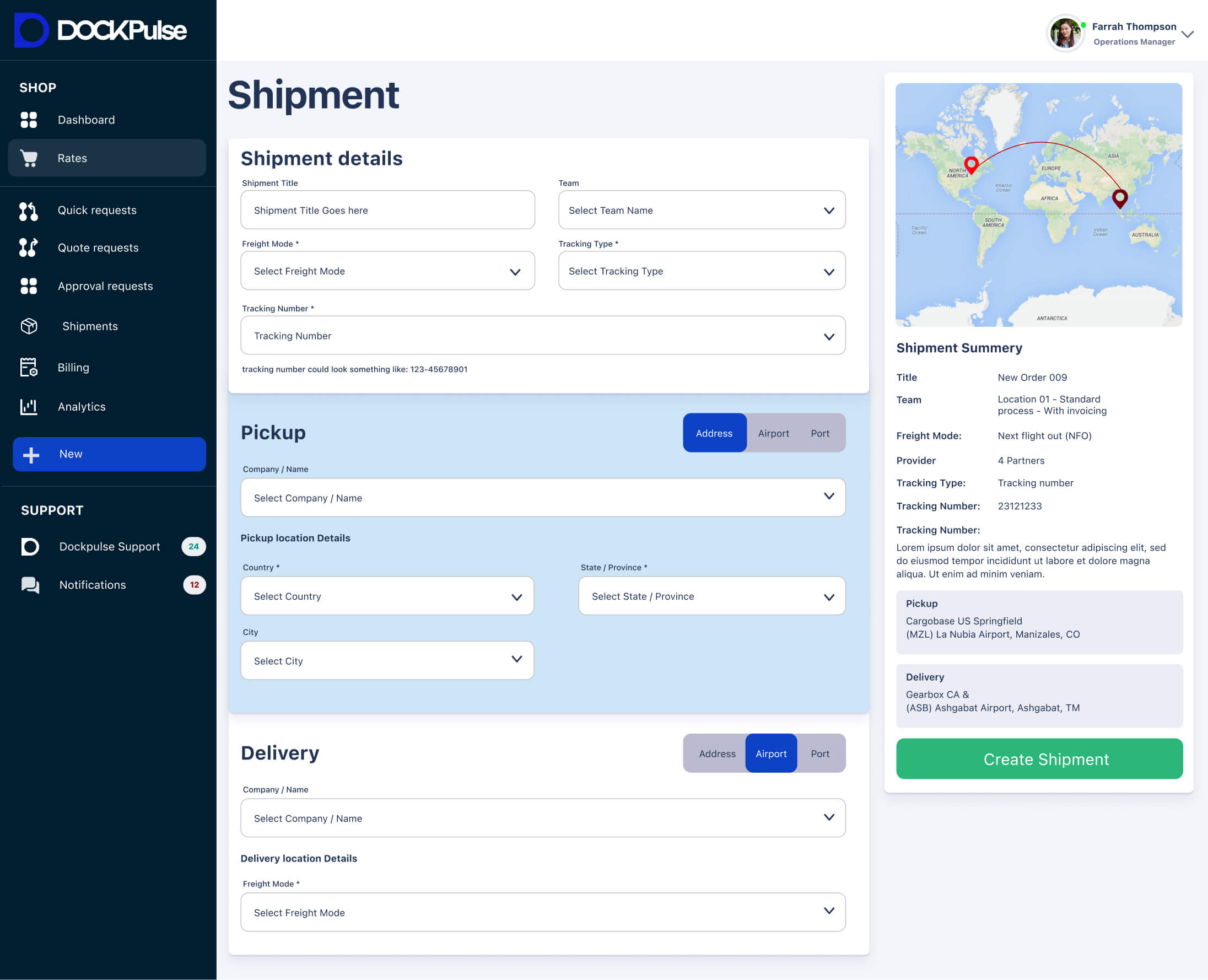
Task: Click the Analytics chart icon
Action: click(x=29, y=406)
